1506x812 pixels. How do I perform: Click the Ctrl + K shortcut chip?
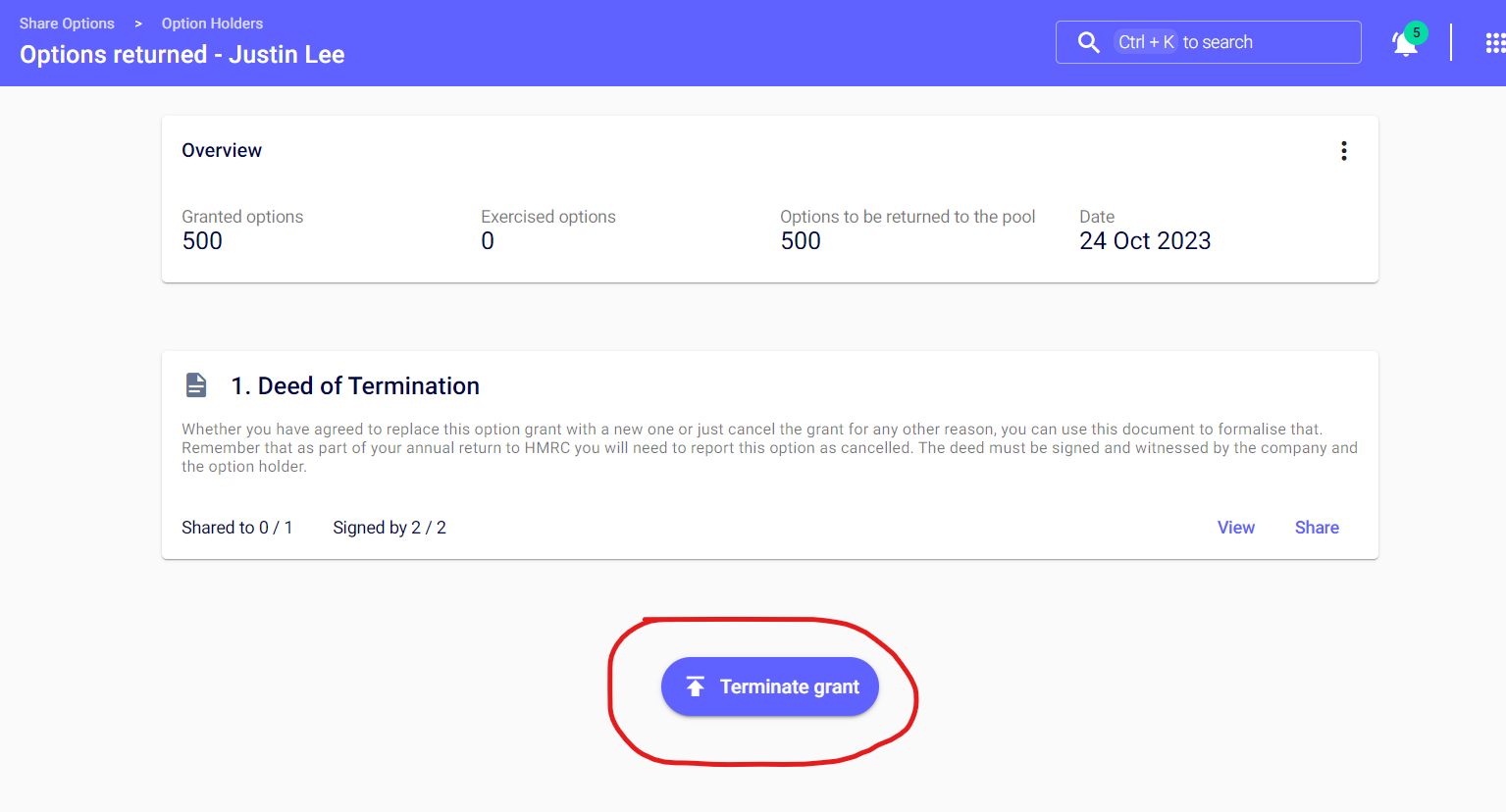[x=1146, y=42]
